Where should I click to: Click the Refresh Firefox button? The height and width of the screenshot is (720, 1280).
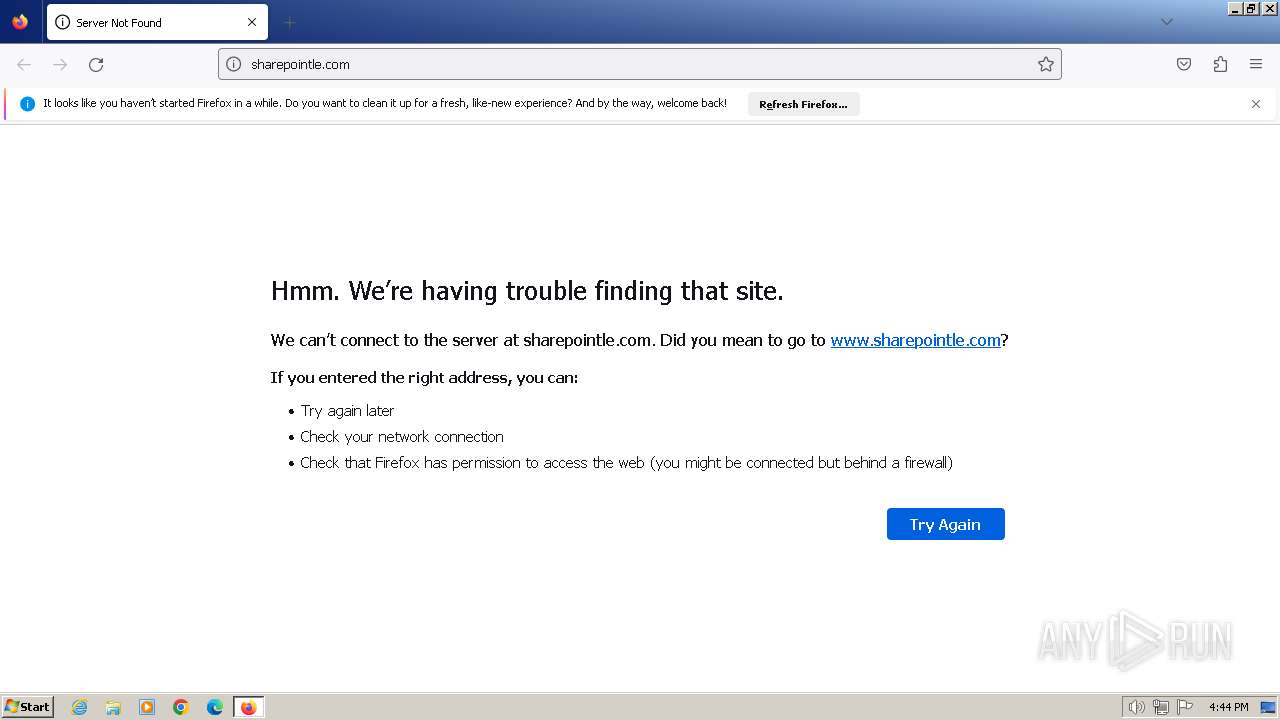(803, 104)
